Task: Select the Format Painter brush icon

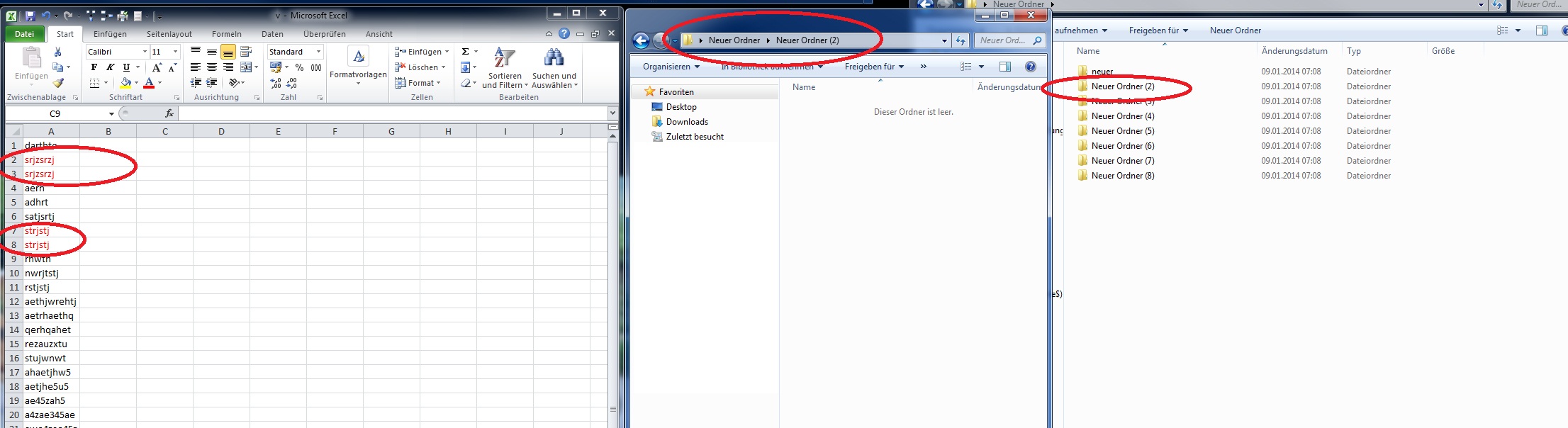Action: pos(58,84)
